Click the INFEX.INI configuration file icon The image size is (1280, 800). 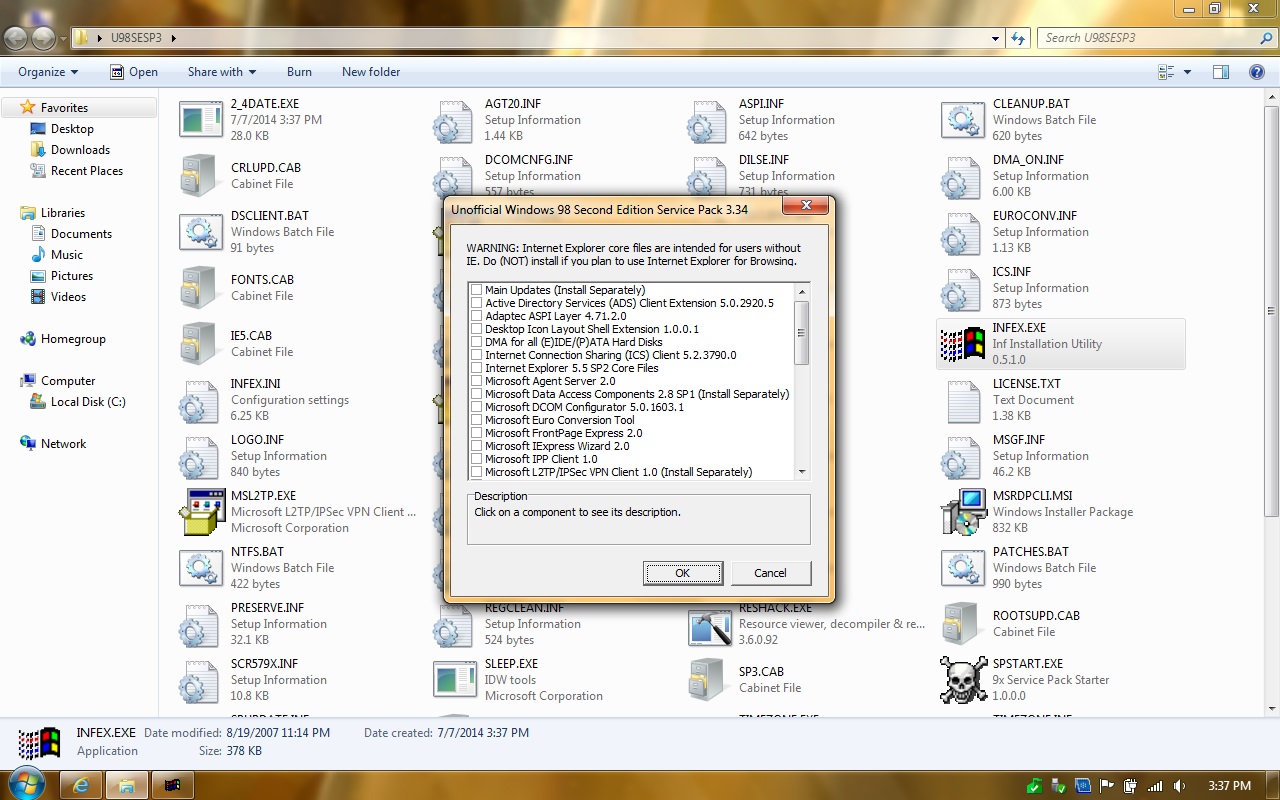point(201,400)
